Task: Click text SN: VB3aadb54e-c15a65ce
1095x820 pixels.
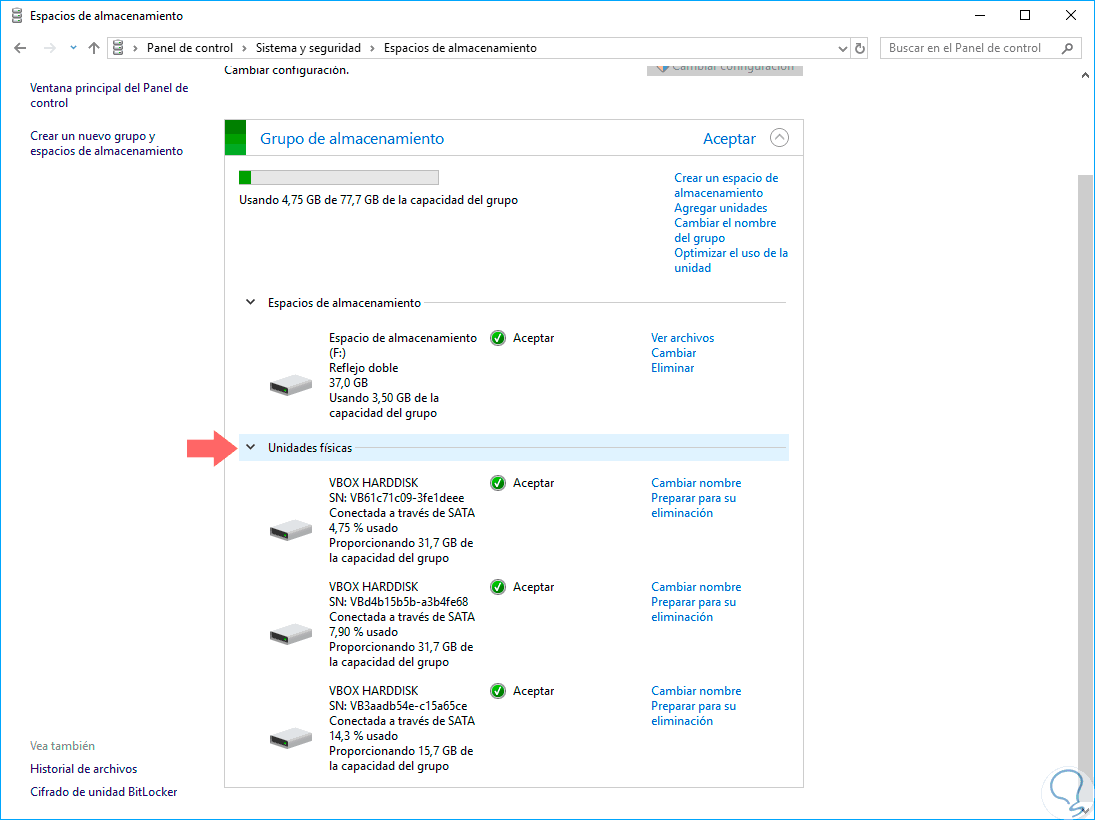Action: tap(398, 706)
